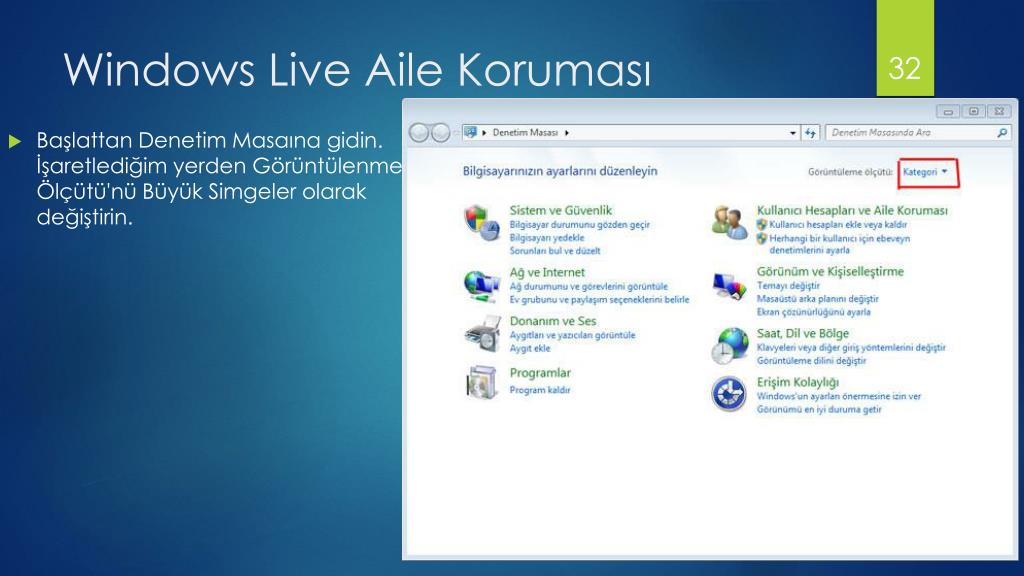
Task: Click the search magnifier icon
Action: point(1002,133)
